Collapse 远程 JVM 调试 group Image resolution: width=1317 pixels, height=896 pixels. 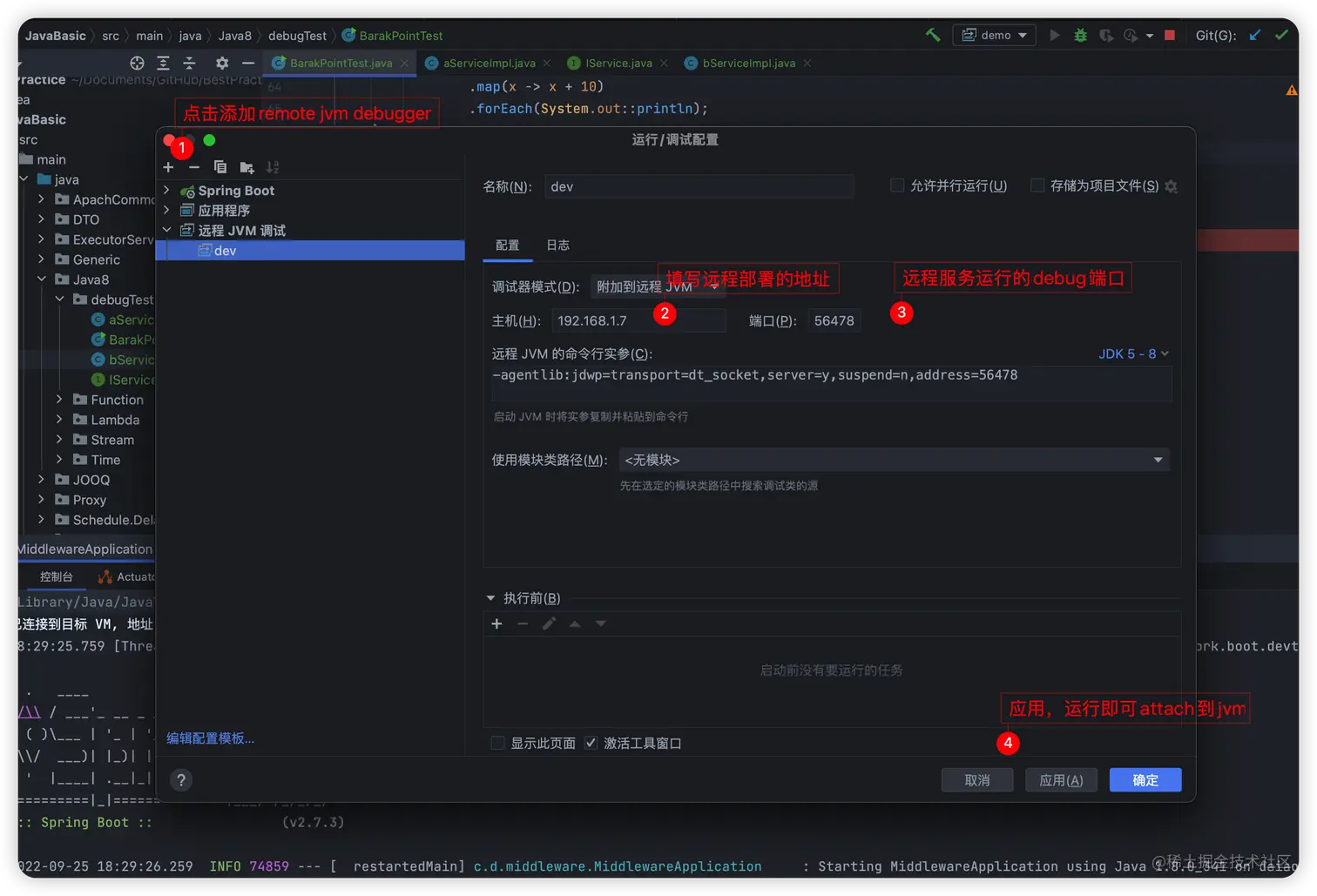pyautogui.click(x=166, y=230)
